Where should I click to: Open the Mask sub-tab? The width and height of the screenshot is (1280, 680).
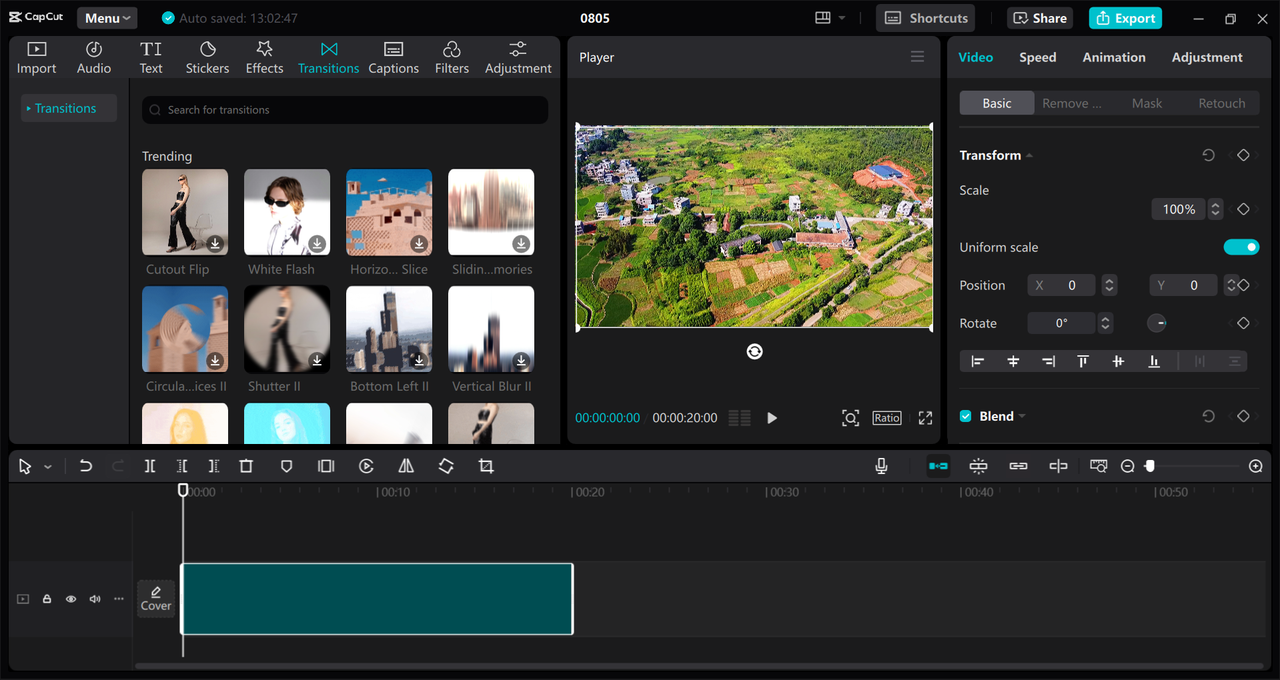click(1146, 103)
